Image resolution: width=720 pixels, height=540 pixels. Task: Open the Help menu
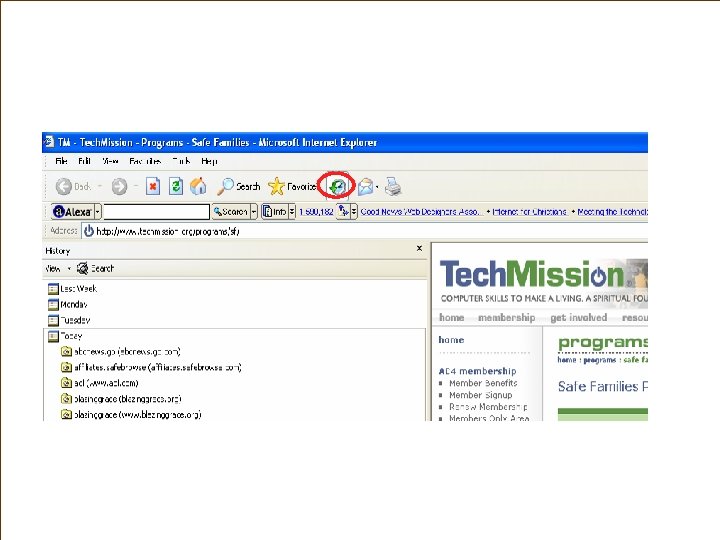(209, 161)
